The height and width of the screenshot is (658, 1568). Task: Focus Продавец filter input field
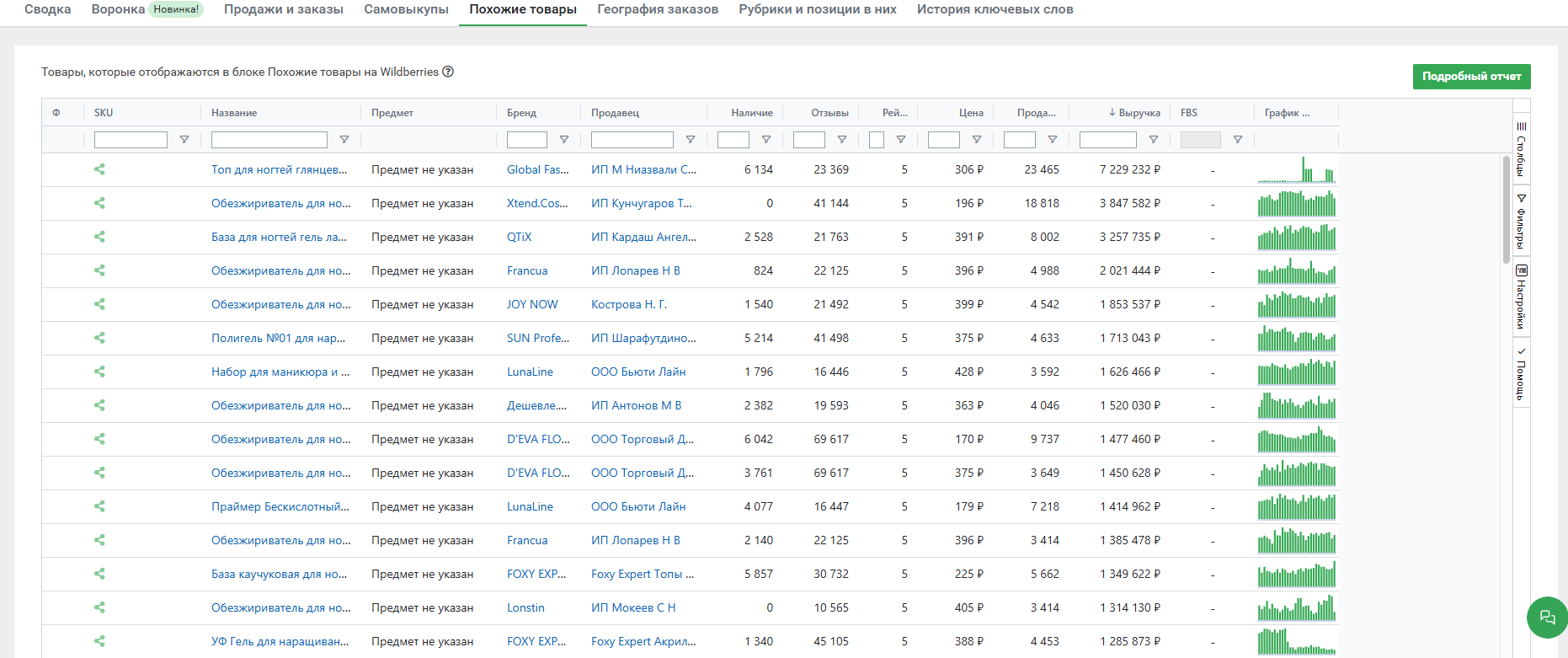632,140
